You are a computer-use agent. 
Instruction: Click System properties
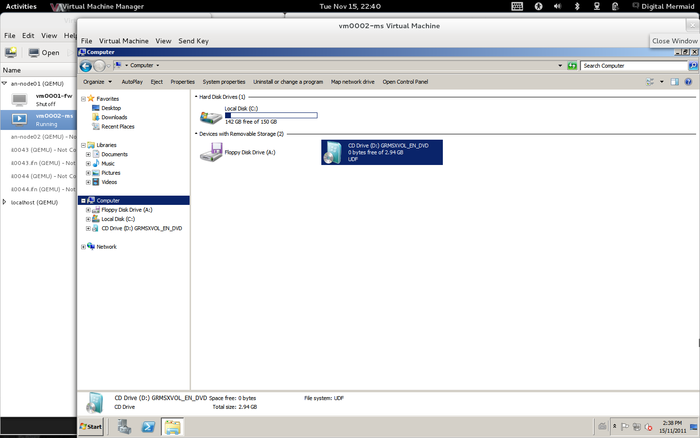[x=224, y=82]
